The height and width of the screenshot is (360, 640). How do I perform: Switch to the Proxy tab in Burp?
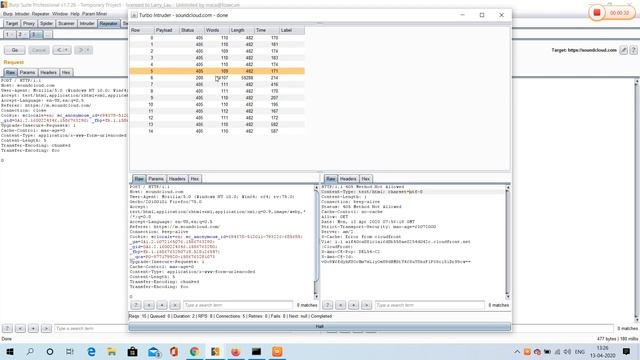pos(29,24)
